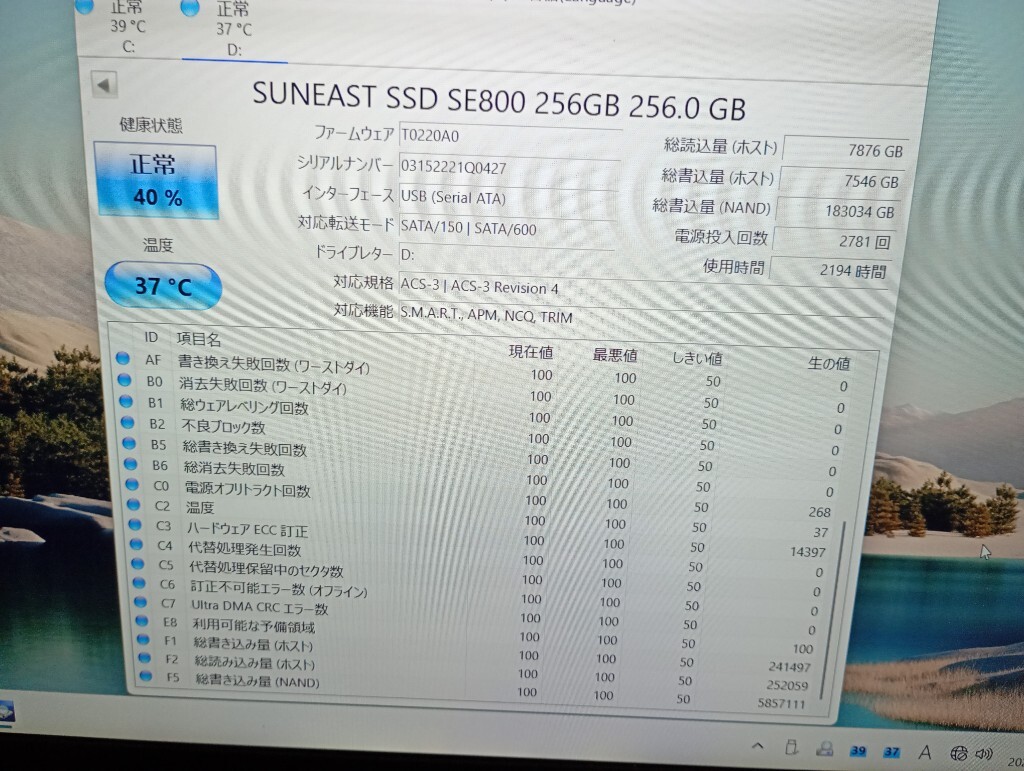Viewport: 1024px width, 771px height.
Task: Click the USB device tray icon
Action: 792,747
